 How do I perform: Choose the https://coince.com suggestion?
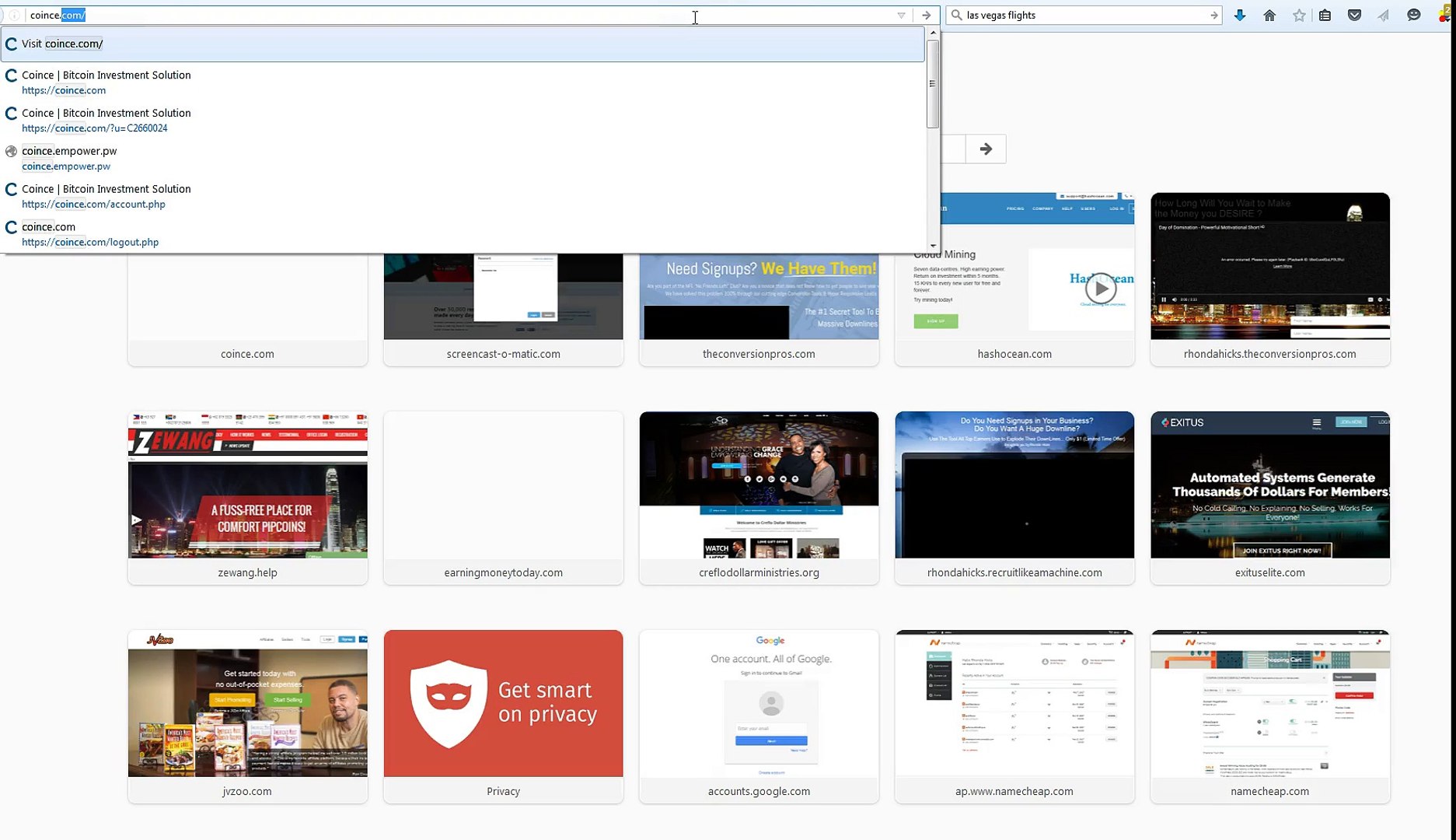463,82
